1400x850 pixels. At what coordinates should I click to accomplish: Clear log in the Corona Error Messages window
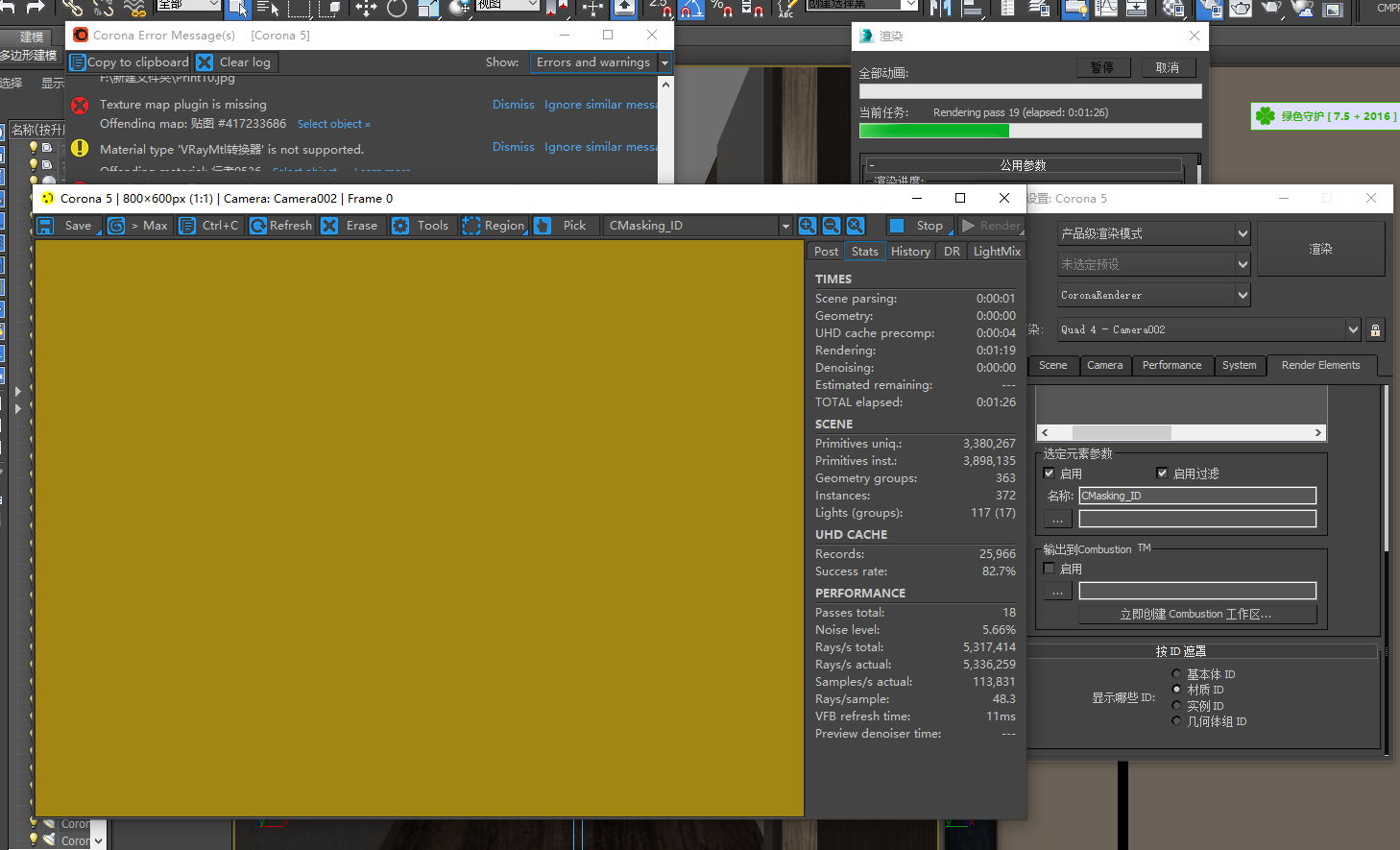234,62
